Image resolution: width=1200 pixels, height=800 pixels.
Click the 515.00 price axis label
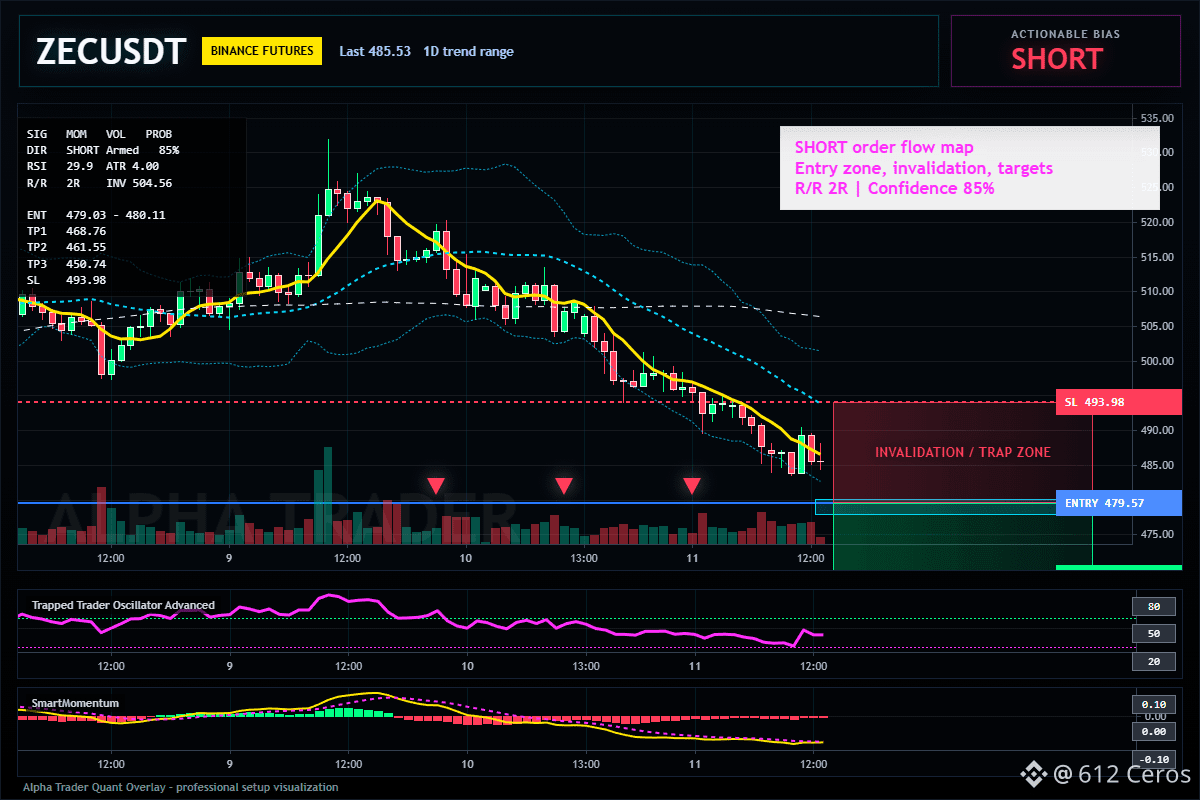coord(1156,257)
